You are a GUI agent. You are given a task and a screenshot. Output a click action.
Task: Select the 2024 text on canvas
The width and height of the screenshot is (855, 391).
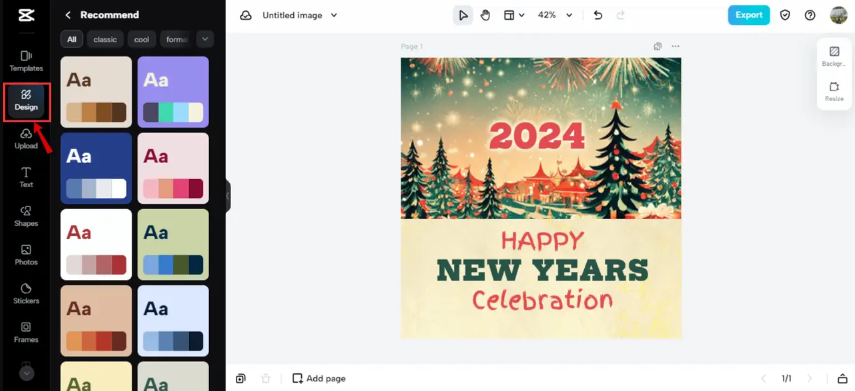(x=537, y=136)
